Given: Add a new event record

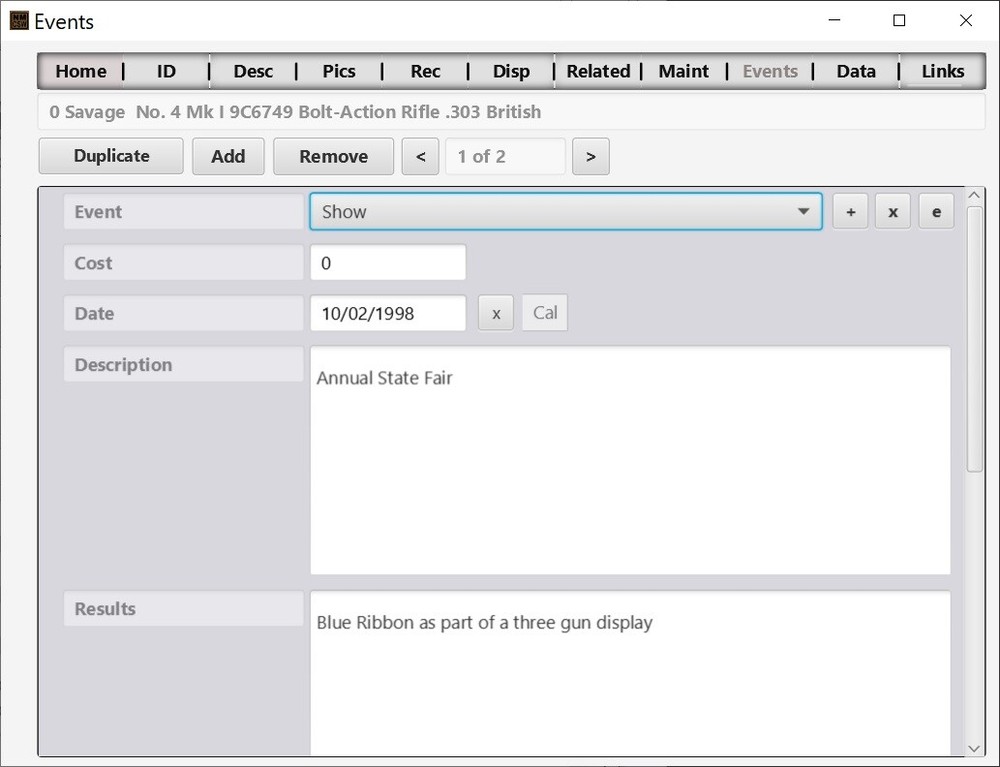Looking at the screenshot, I should (228, 156).
